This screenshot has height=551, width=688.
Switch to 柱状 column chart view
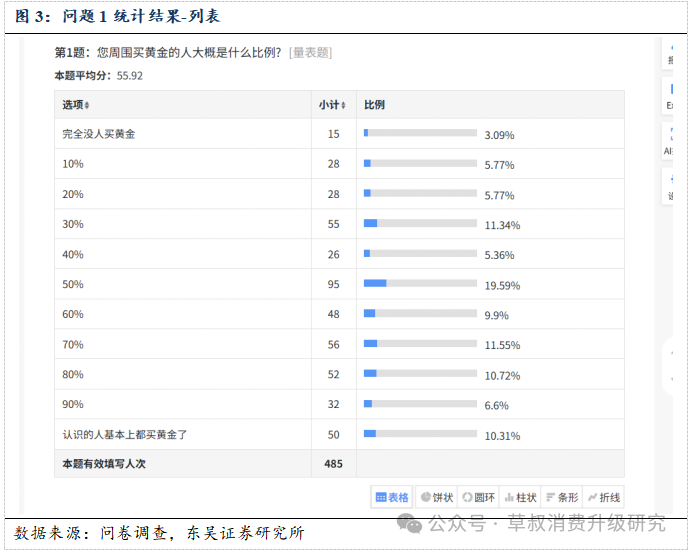click(520, 497)
